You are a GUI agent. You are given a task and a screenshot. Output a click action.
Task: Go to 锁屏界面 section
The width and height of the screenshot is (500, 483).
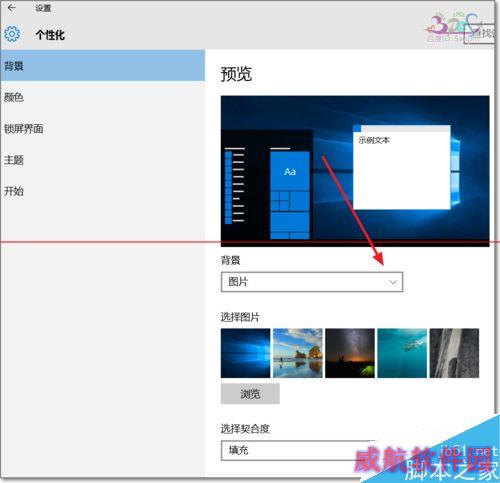point(102,128)
